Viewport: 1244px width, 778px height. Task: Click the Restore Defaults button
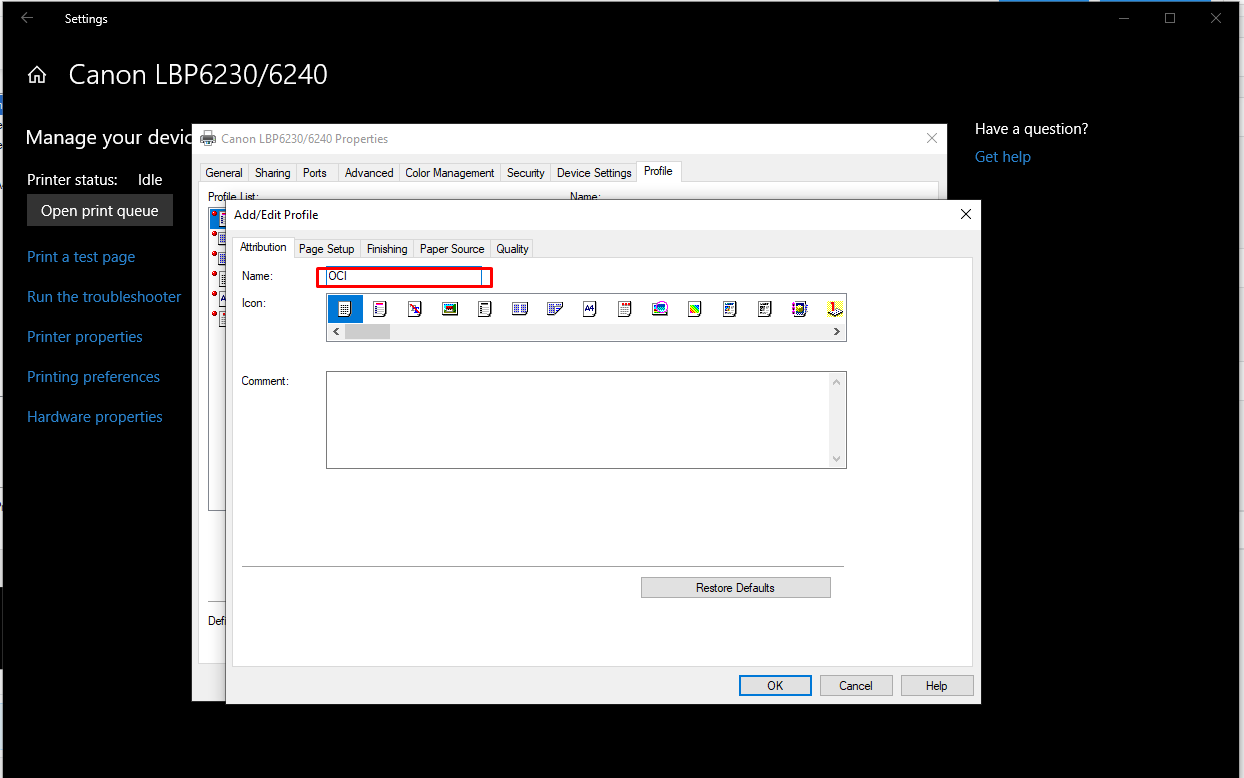click(735, 588)
